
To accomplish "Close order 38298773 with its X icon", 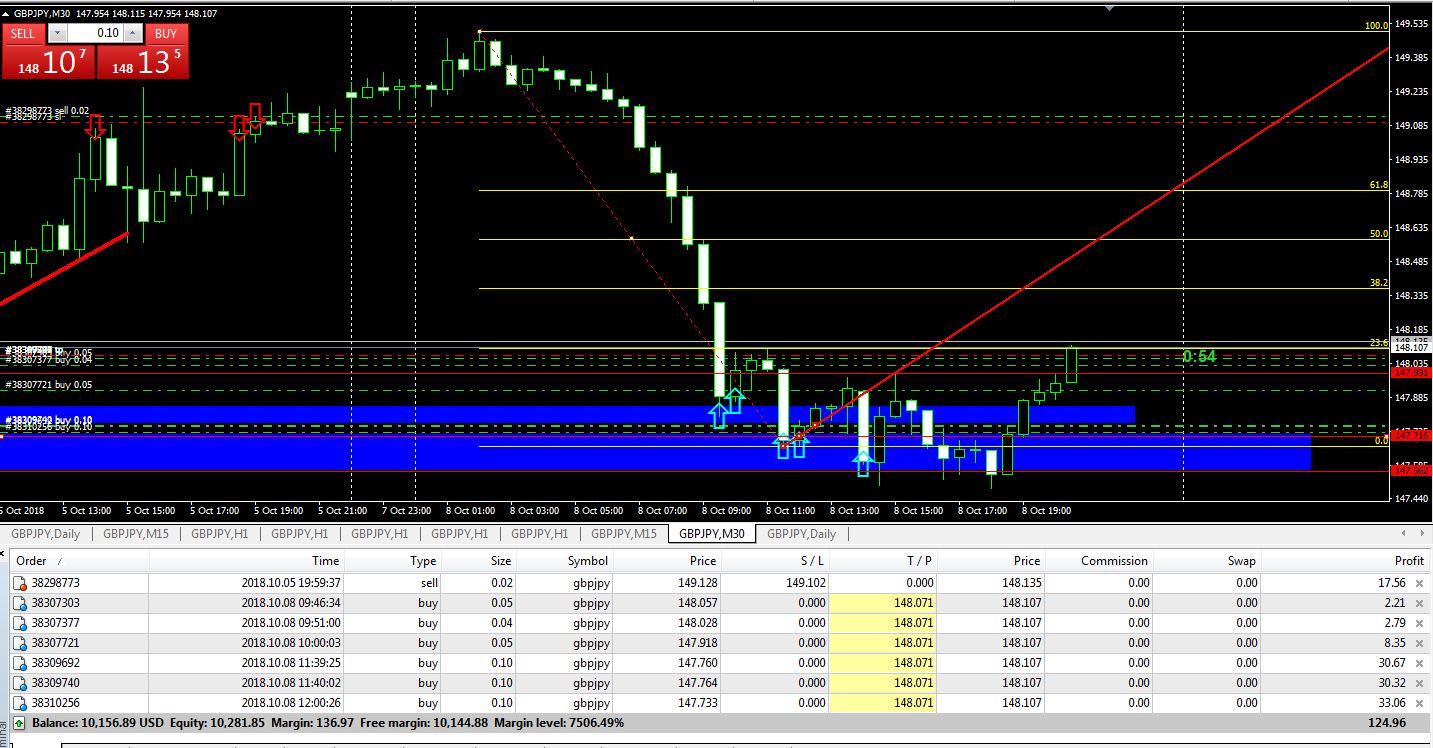I will [1418, 583].
